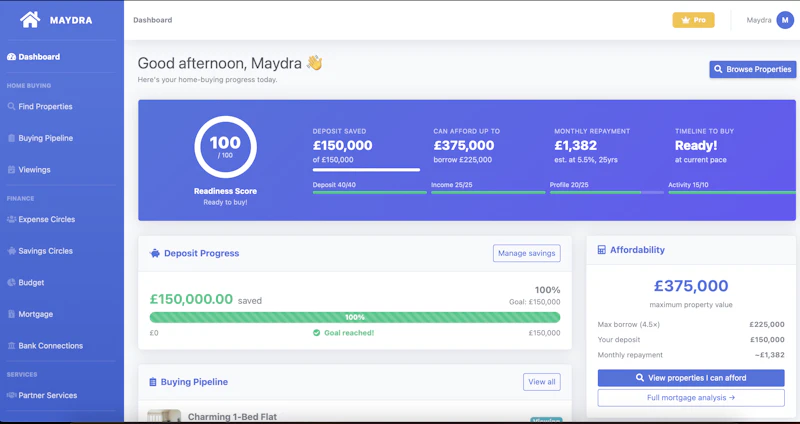Click the Profile 20/25 progress bar
Screen dimensions: 800x424
coord(607,192)
